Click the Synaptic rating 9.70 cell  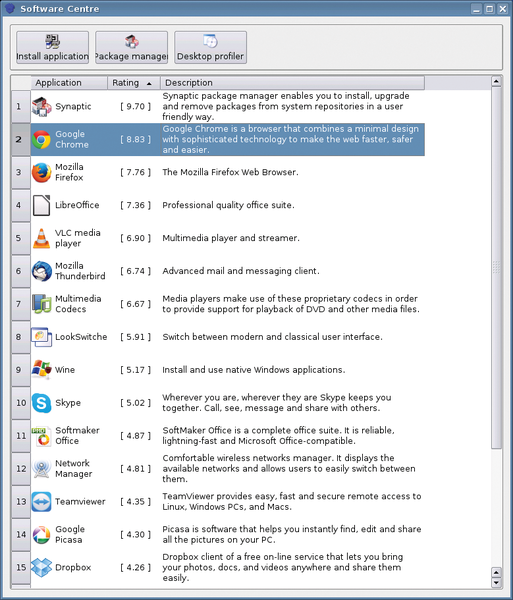(x=135, y=106)
